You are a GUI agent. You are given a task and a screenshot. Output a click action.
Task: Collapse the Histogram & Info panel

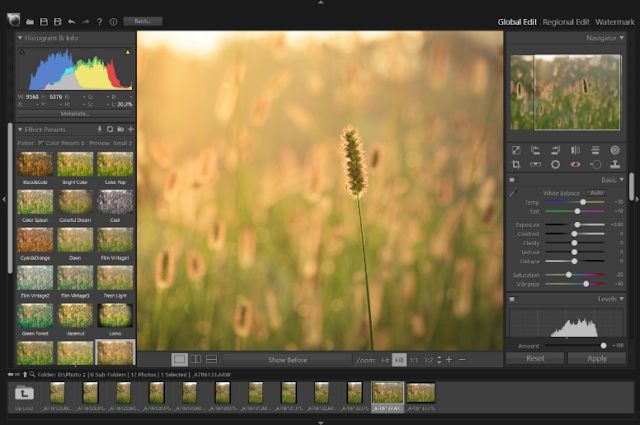pyautogui.click(x=20, y=38)
